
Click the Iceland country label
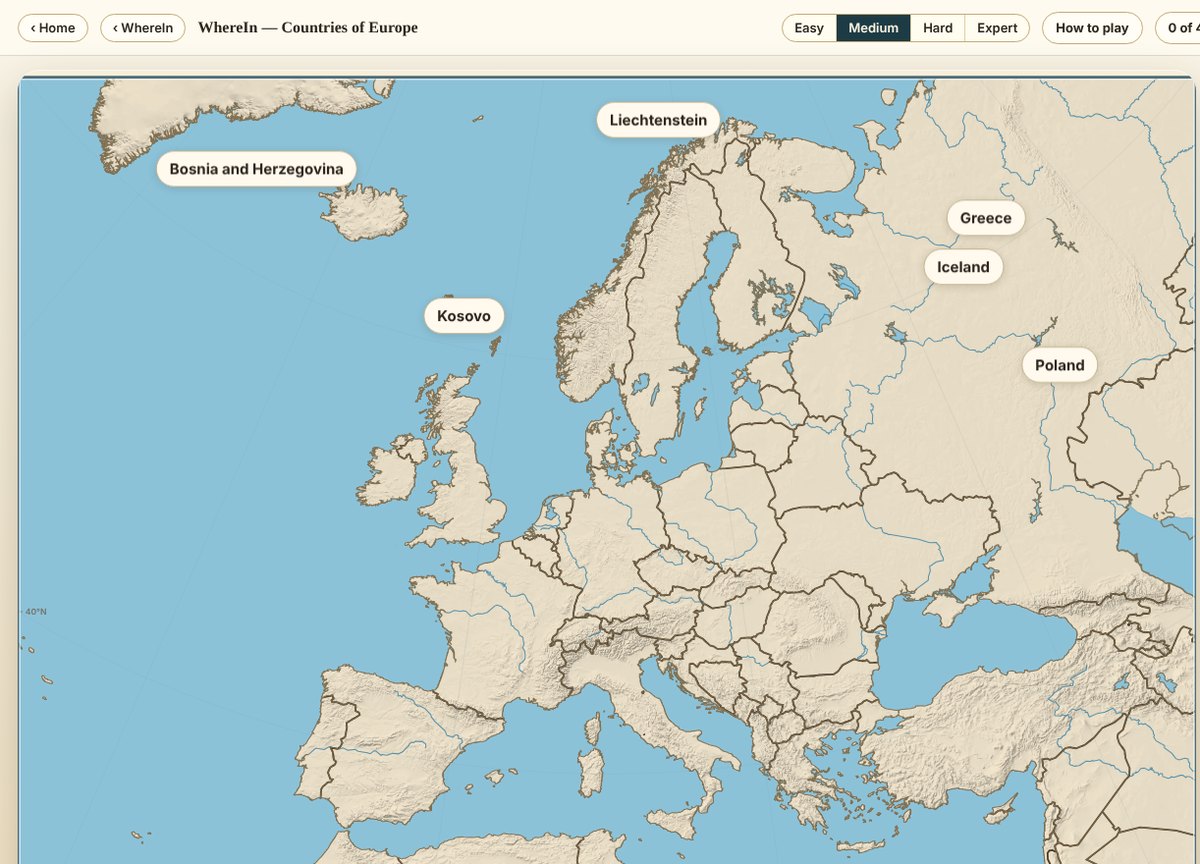[963, 267]
